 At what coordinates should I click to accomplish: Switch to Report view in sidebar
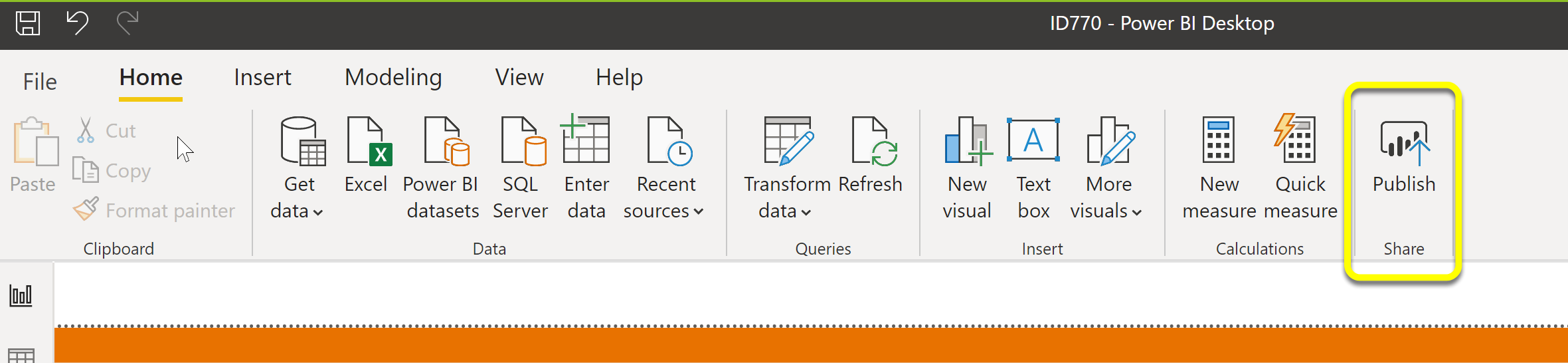(21, 295)
